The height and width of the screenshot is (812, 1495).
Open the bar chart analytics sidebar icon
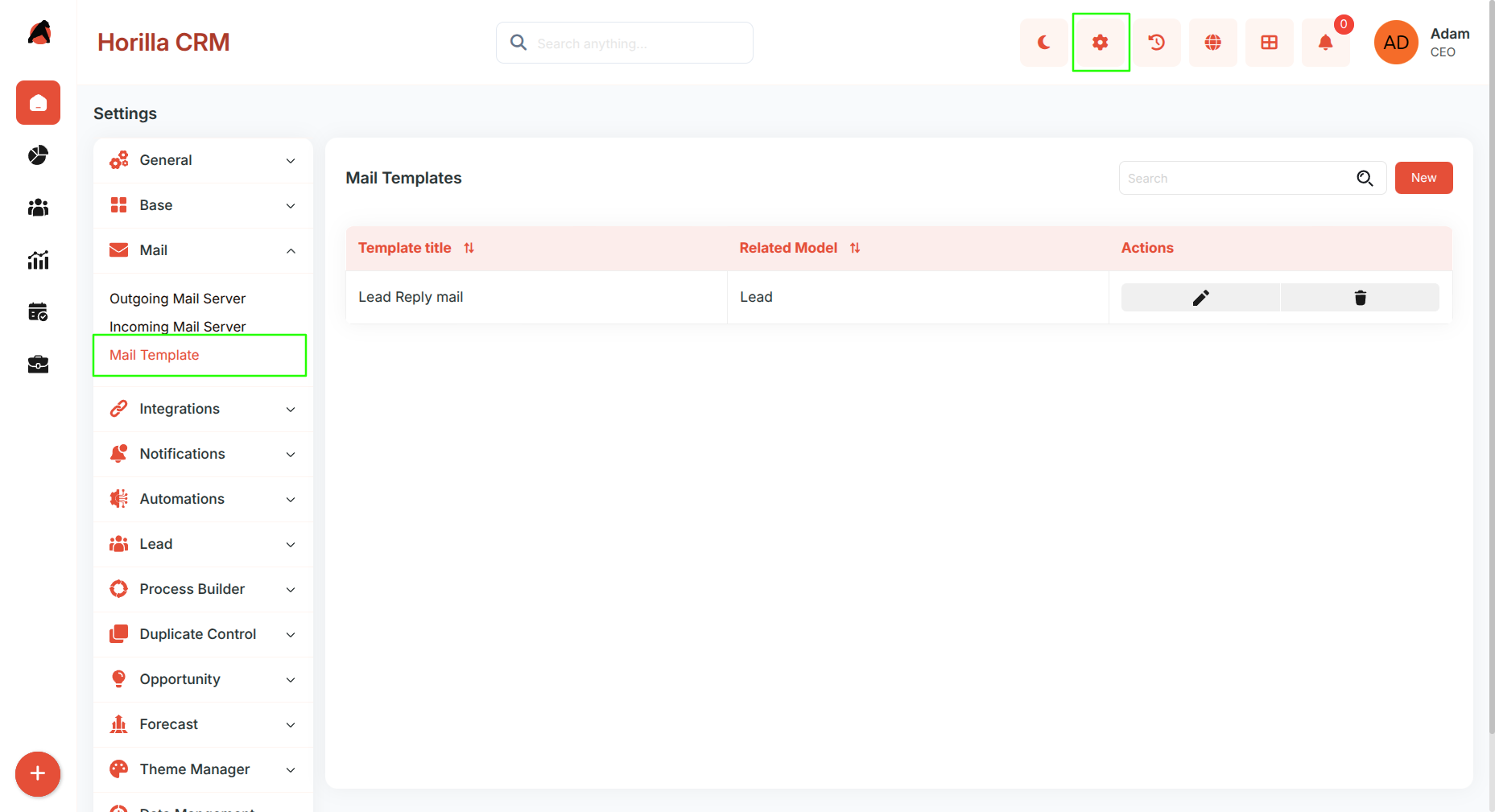click(x=38, y=260)
